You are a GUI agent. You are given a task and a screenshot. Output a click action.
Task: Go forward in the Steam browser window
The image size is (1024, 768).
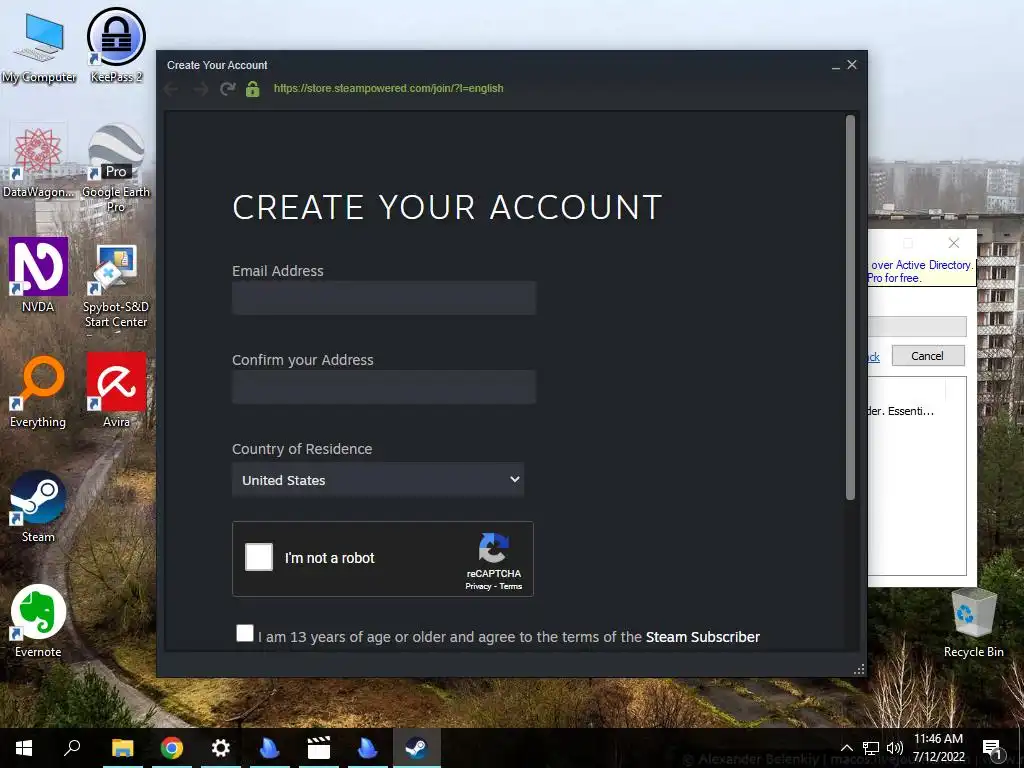click(200, 89)
